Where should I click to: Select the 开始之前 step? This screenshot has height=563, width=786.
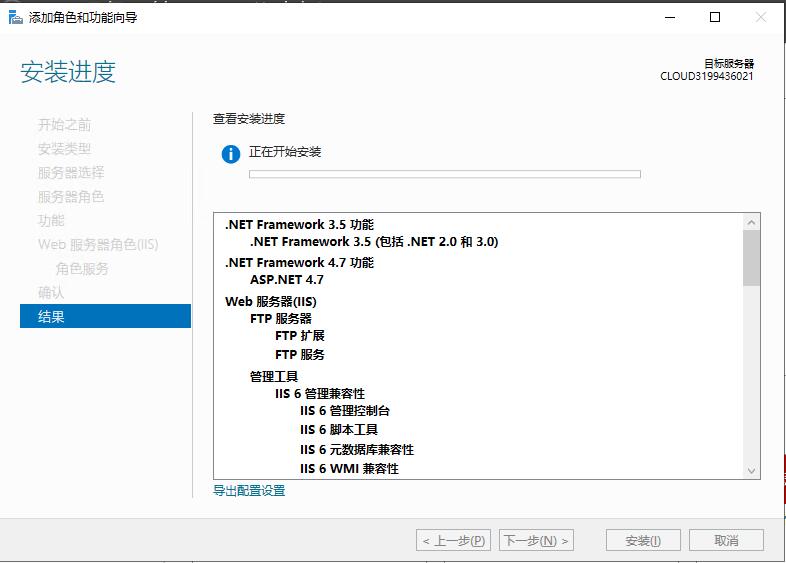64,124
